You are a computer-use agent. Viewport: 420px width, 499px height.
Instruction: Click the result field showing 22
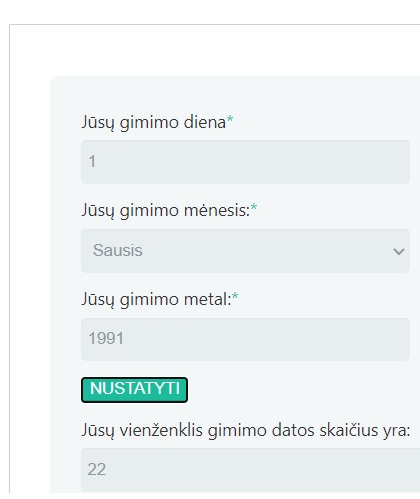click(x=250, y=470)
